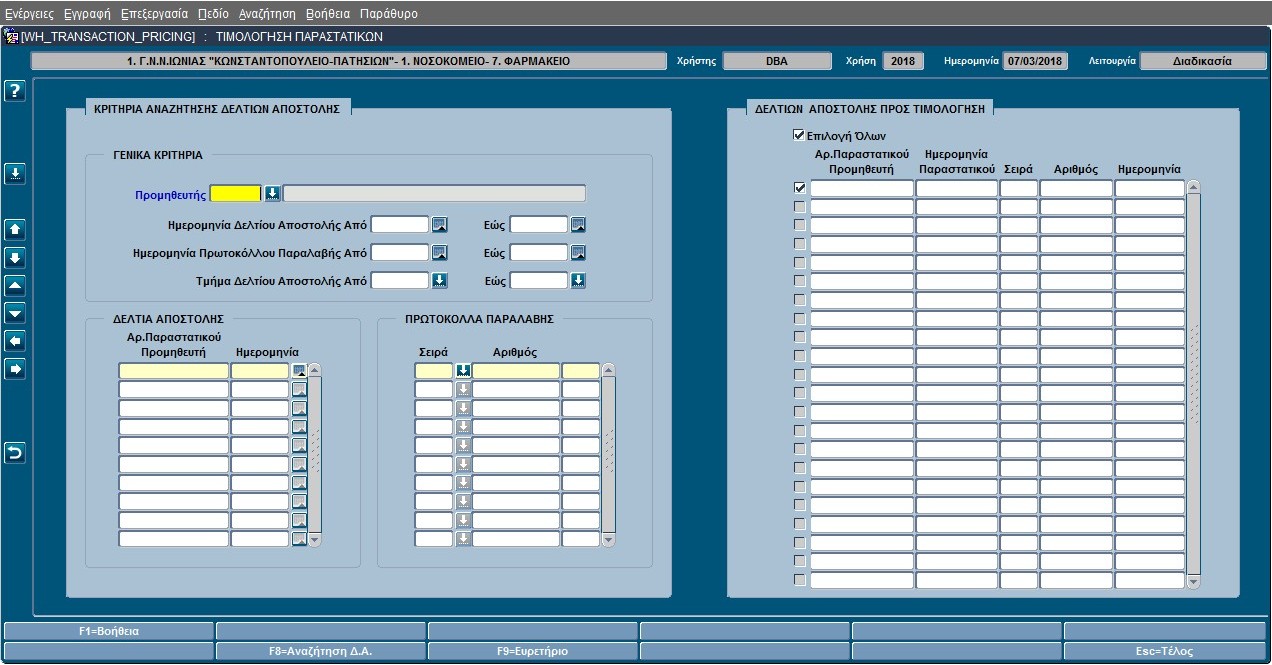Open calendar in first Δελτία Αποστολής row
The image size is (1272, 665).
pos(298,371)
